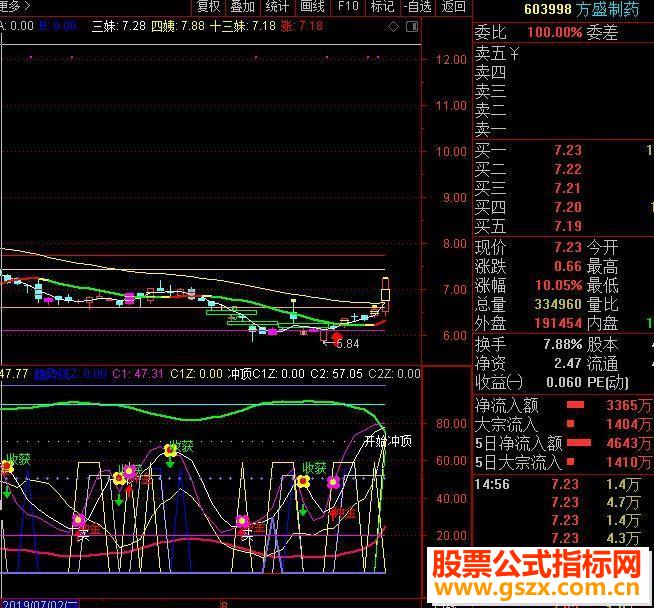The image size is (654, 608).
Task: Click the 12.00 price axis label
Action: (x=451, y=60)
